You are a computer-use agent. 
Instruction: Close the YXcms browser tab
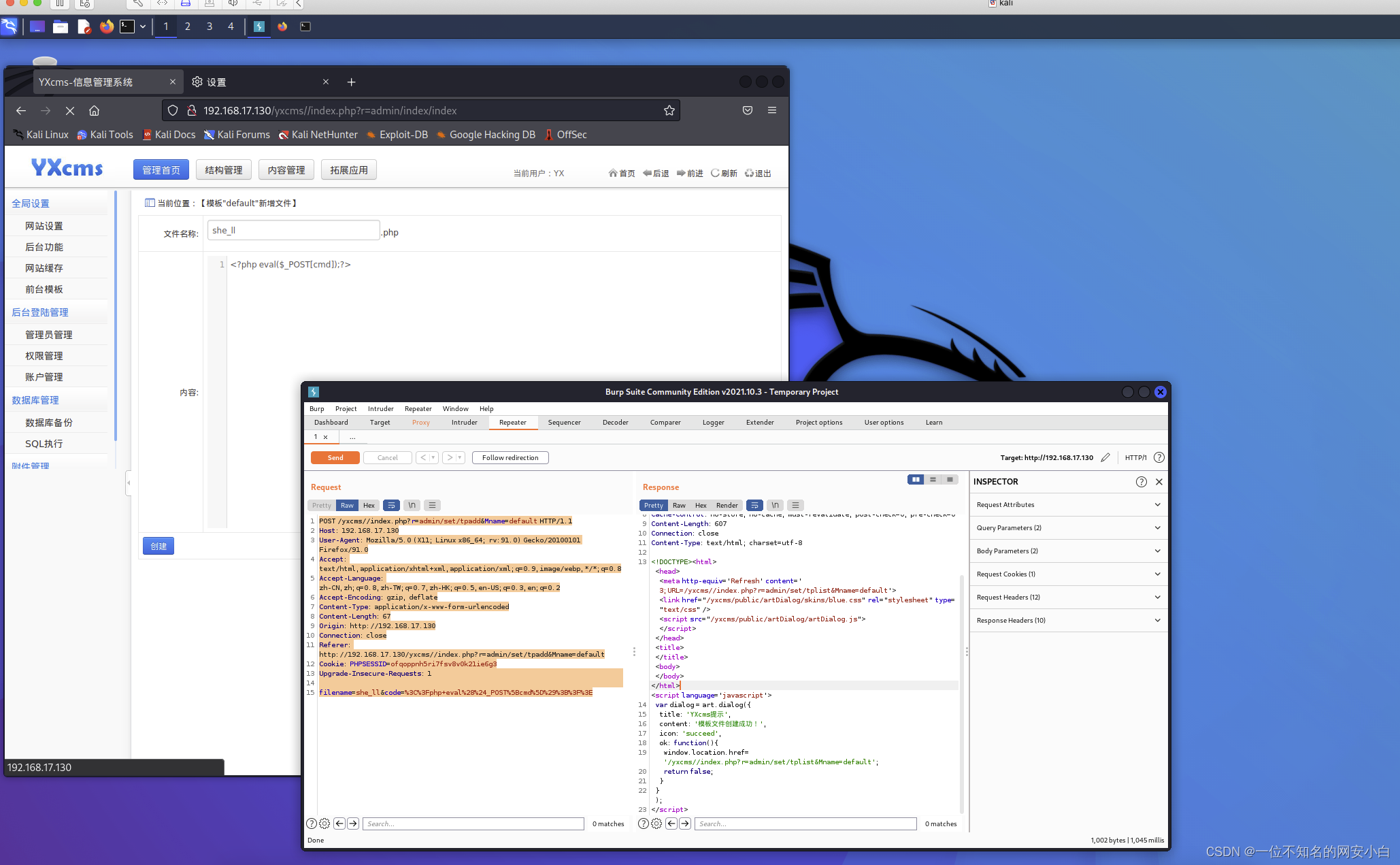(x=173, y=82)
